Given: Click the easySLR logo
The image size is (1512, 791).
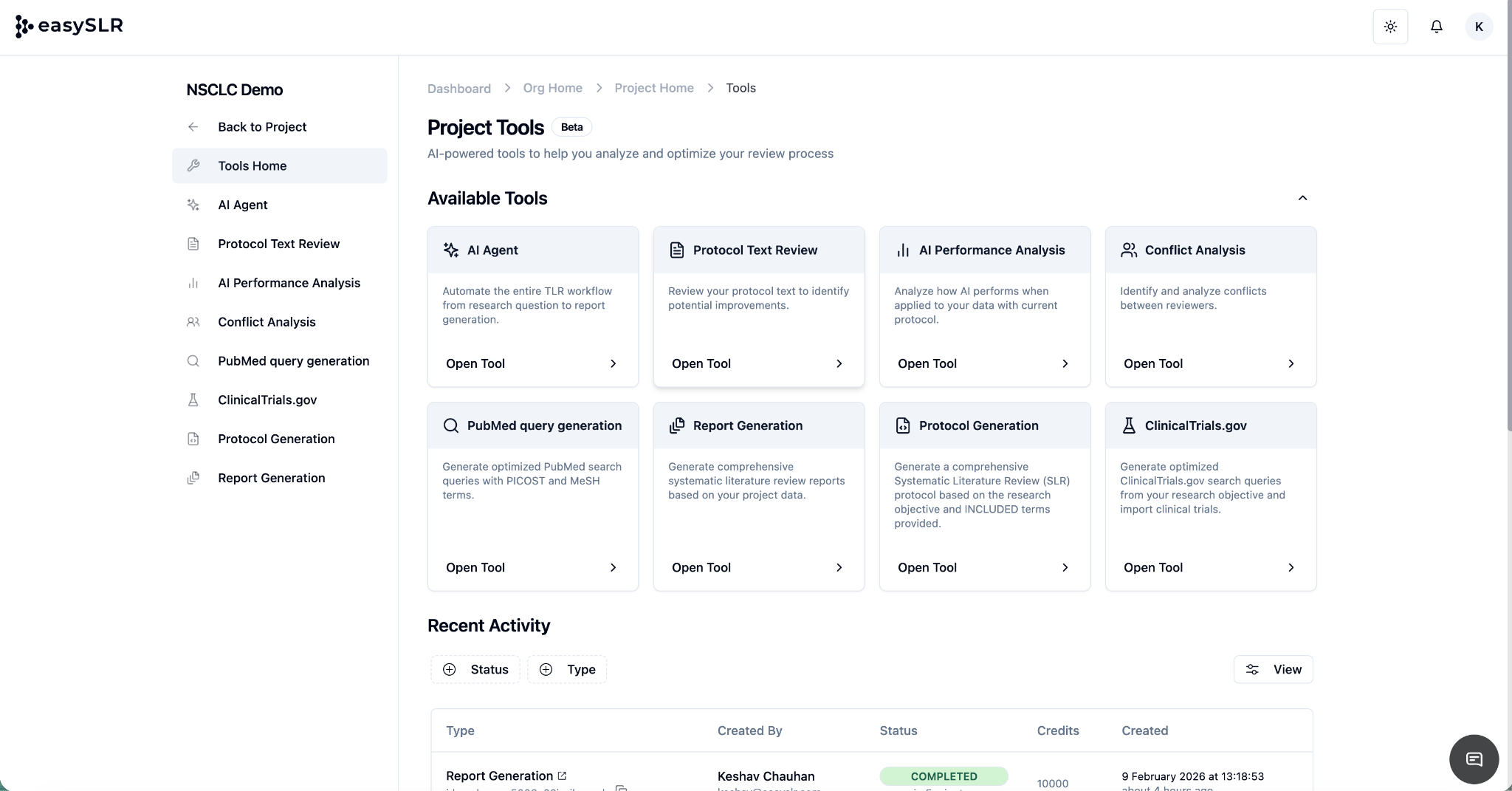Looking at the screenshot, I should click(69, 26).
